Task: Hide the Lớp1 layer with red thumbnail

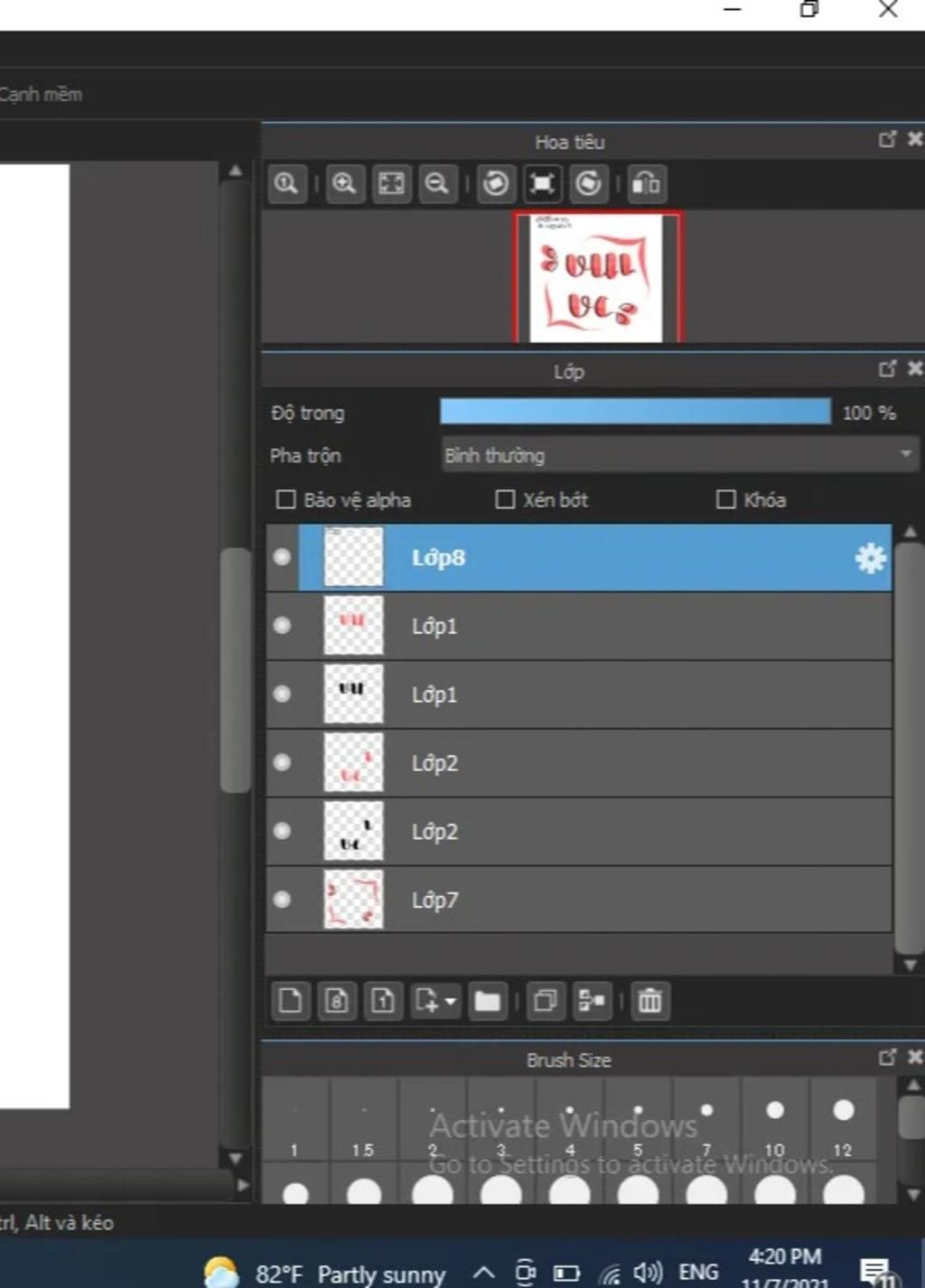Action: point(282,625)
